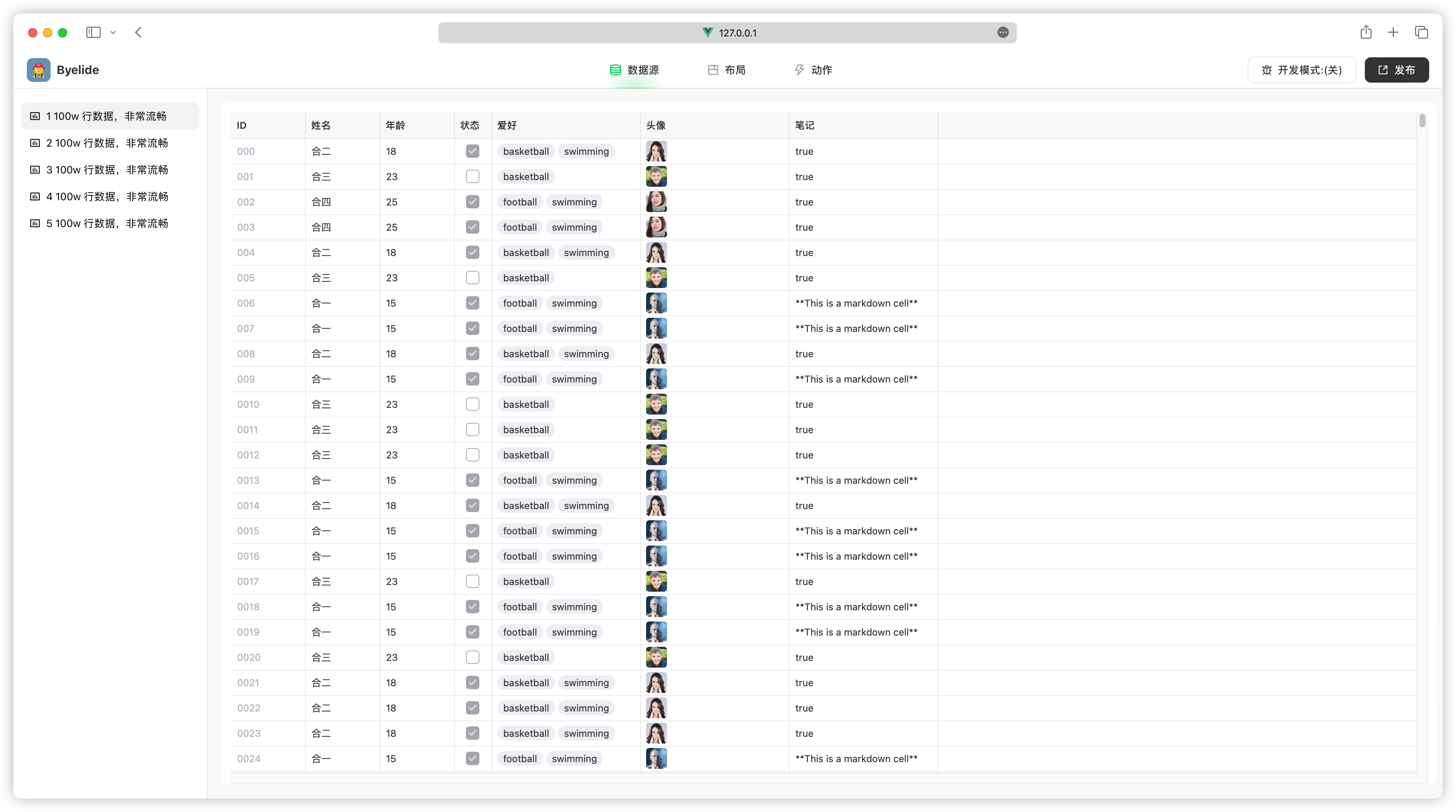Click the 数据源 tab icon
Screen dimensions: 1456x812
click(x=614, y=69)
